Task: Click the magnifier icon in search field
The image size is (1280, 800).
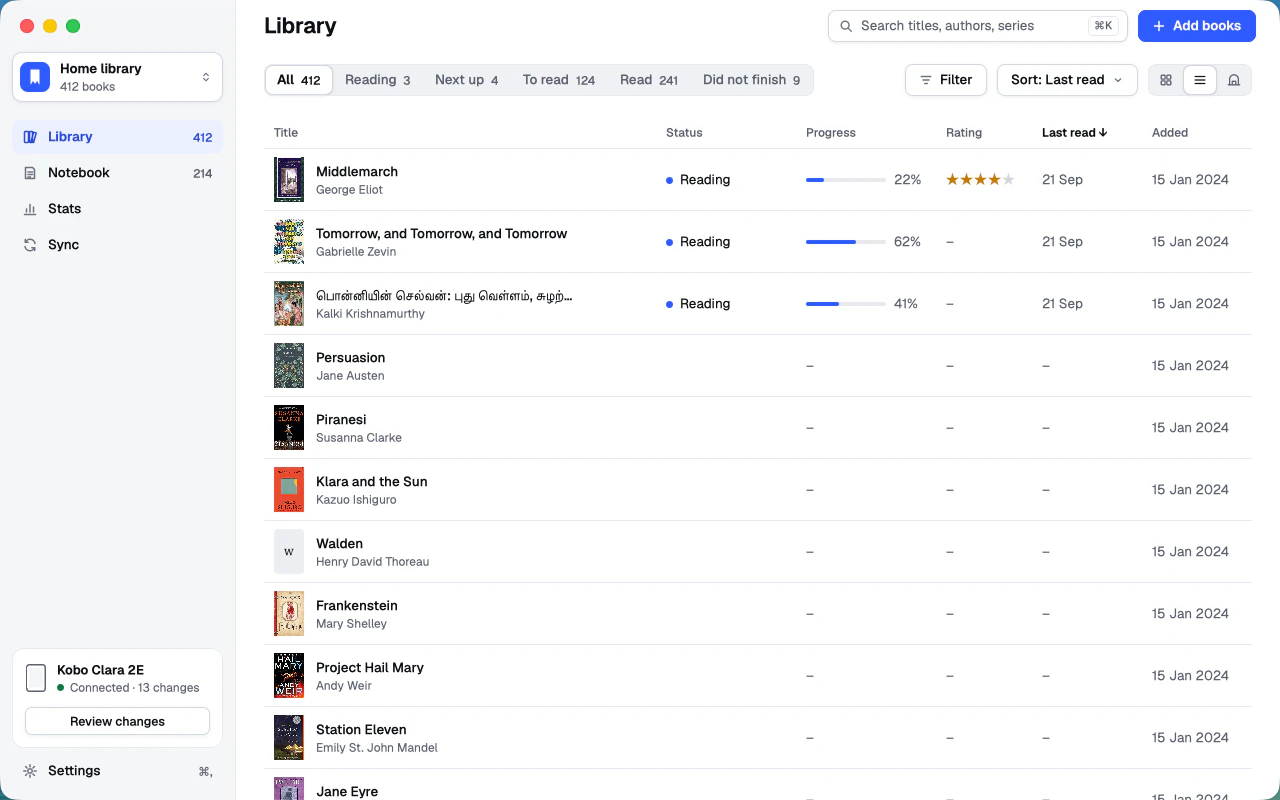Action: (x=846, y=26)
